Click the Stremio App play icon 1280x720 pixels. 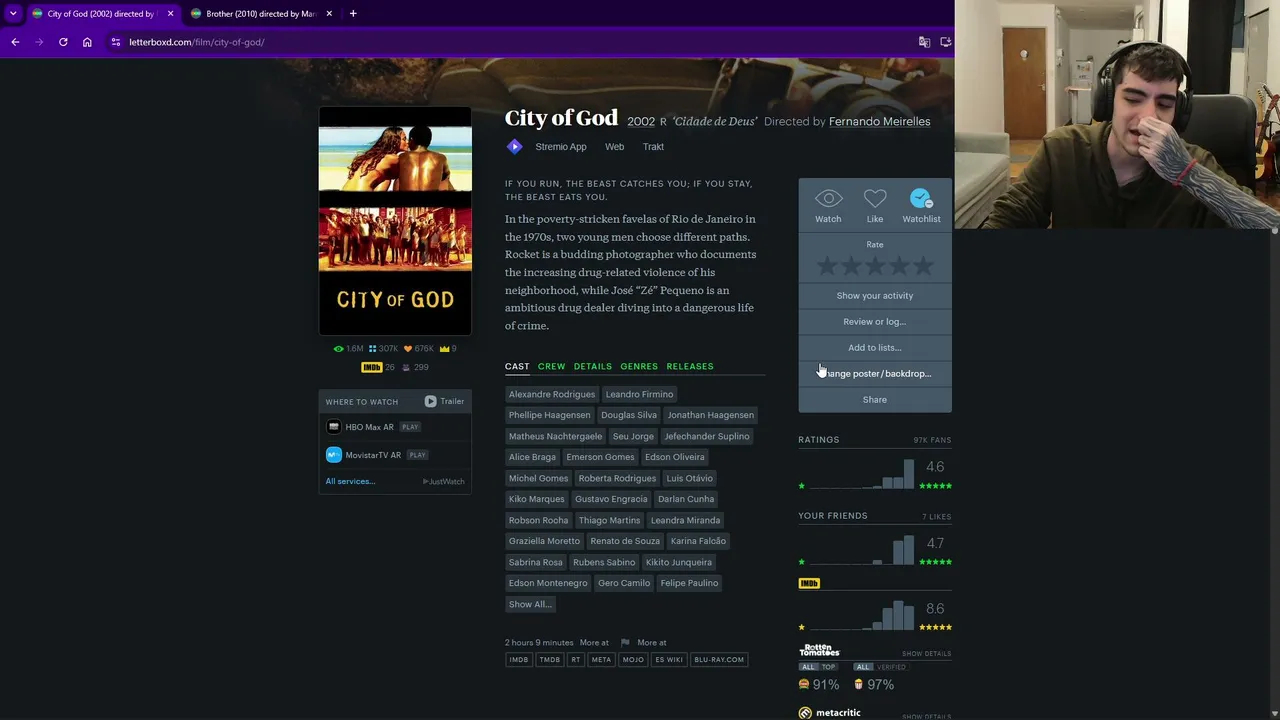click(514, 147)
